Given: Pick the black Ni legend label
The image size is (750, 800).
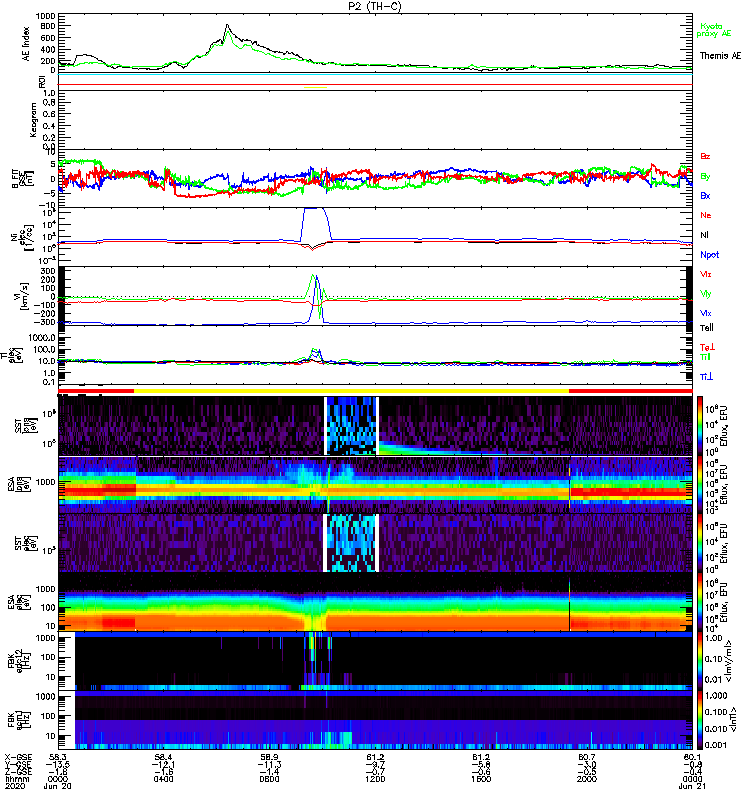Looking at the screenshot, I should [x=704, y=235].
